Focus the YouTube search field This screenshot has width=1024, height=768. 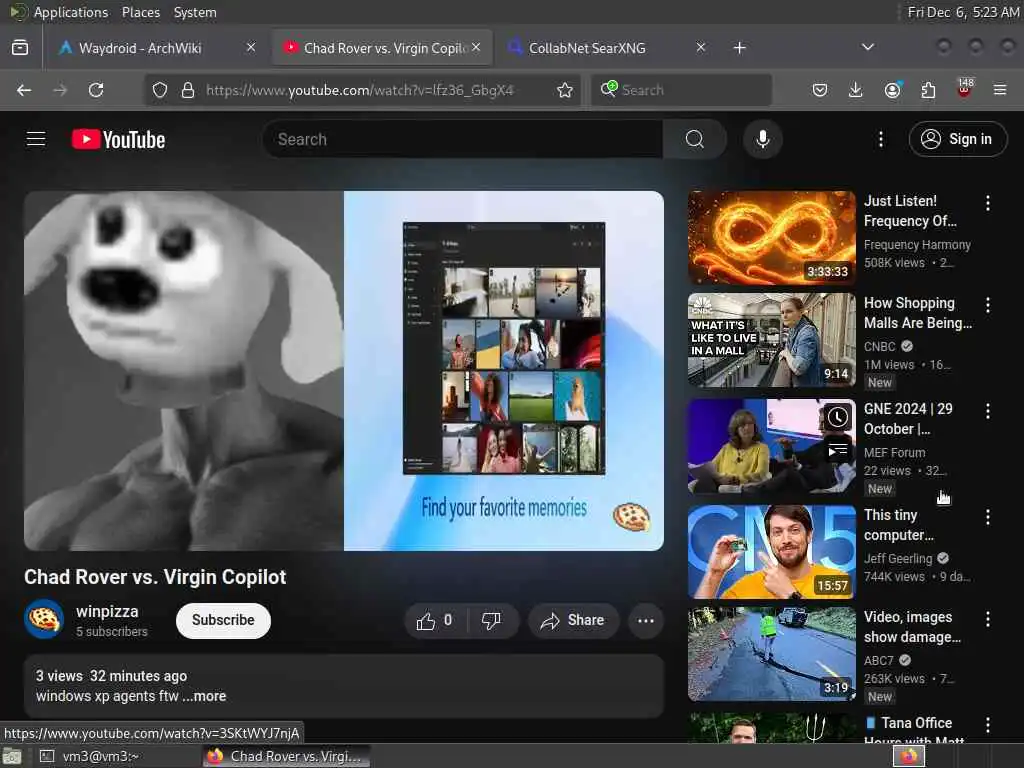click(464, 139)
